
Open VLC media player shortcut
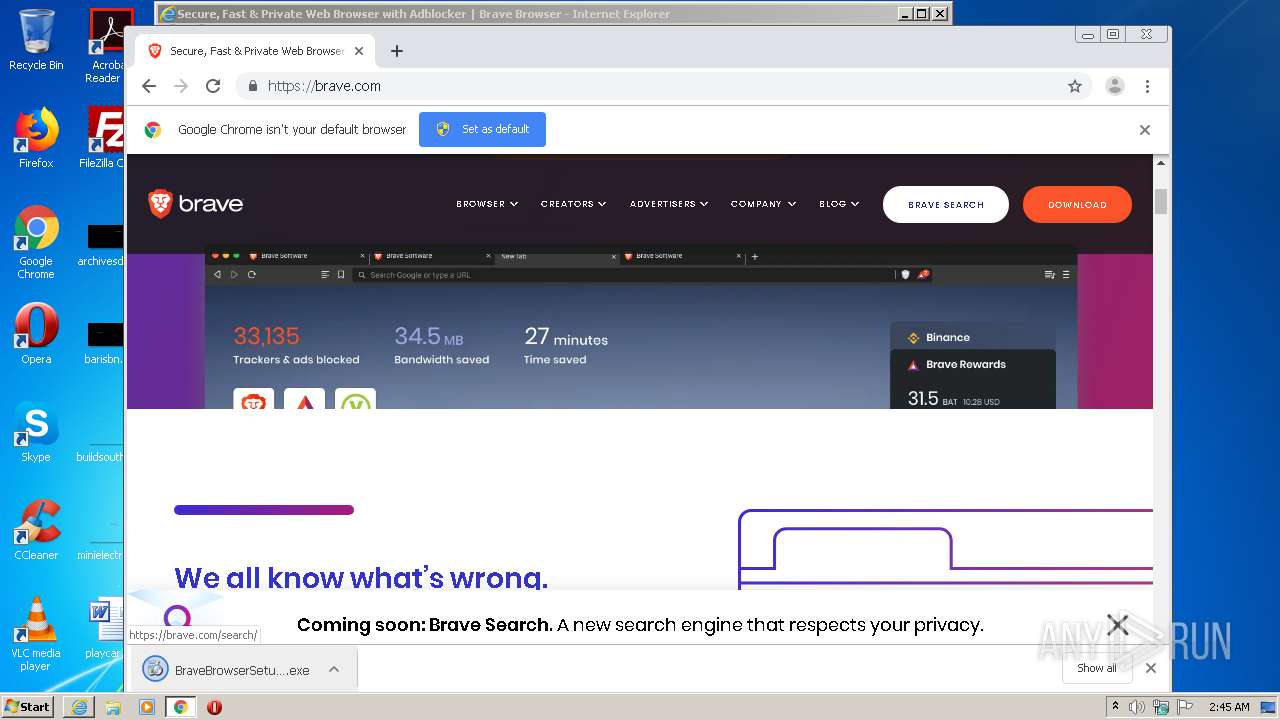(36, 634)
